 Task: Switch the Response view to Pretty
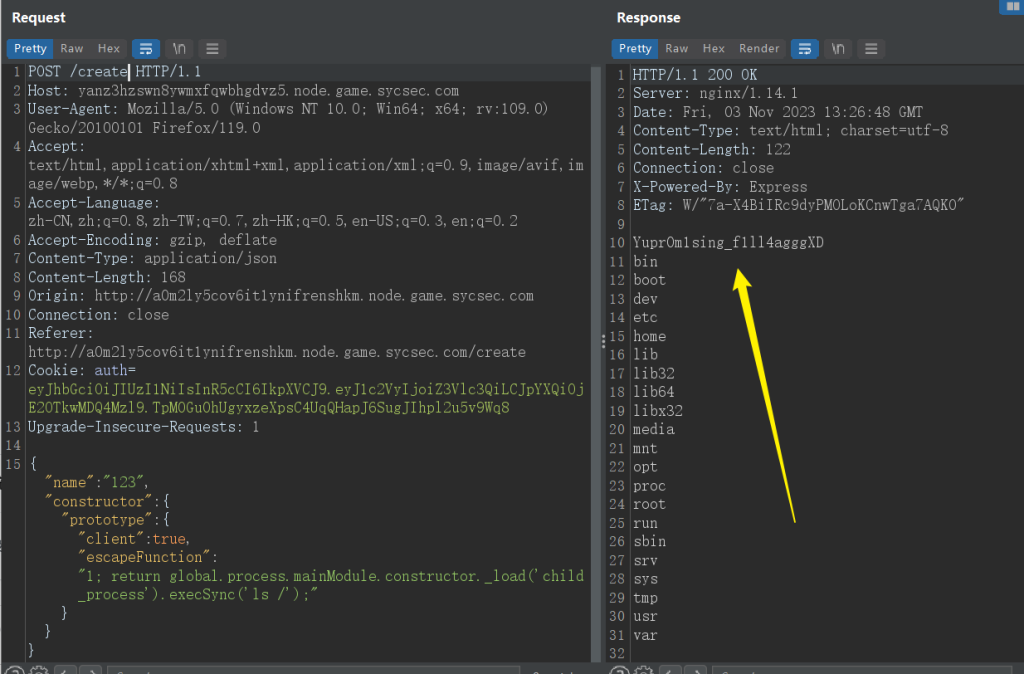tap(635, 48)
